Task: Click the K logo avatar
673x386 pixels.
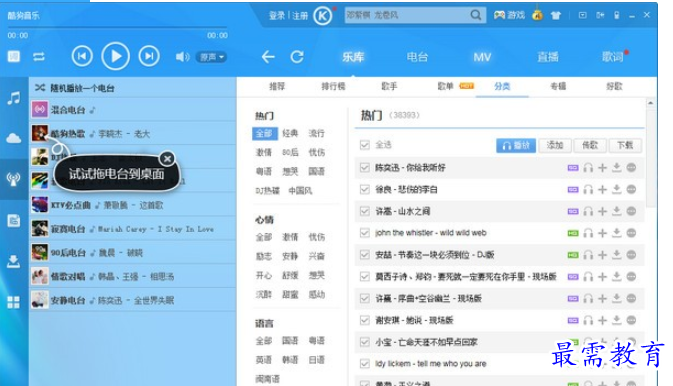Action: (x=322, y=16)
